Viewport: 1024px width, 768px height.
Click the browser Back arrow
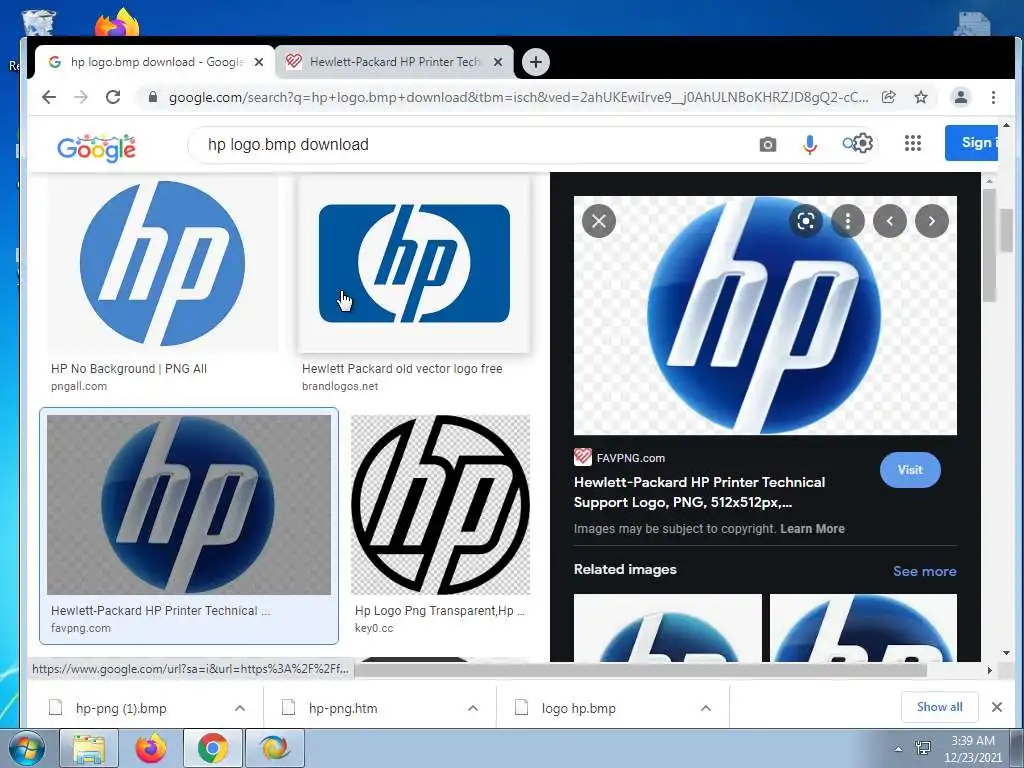click(49, 97)
